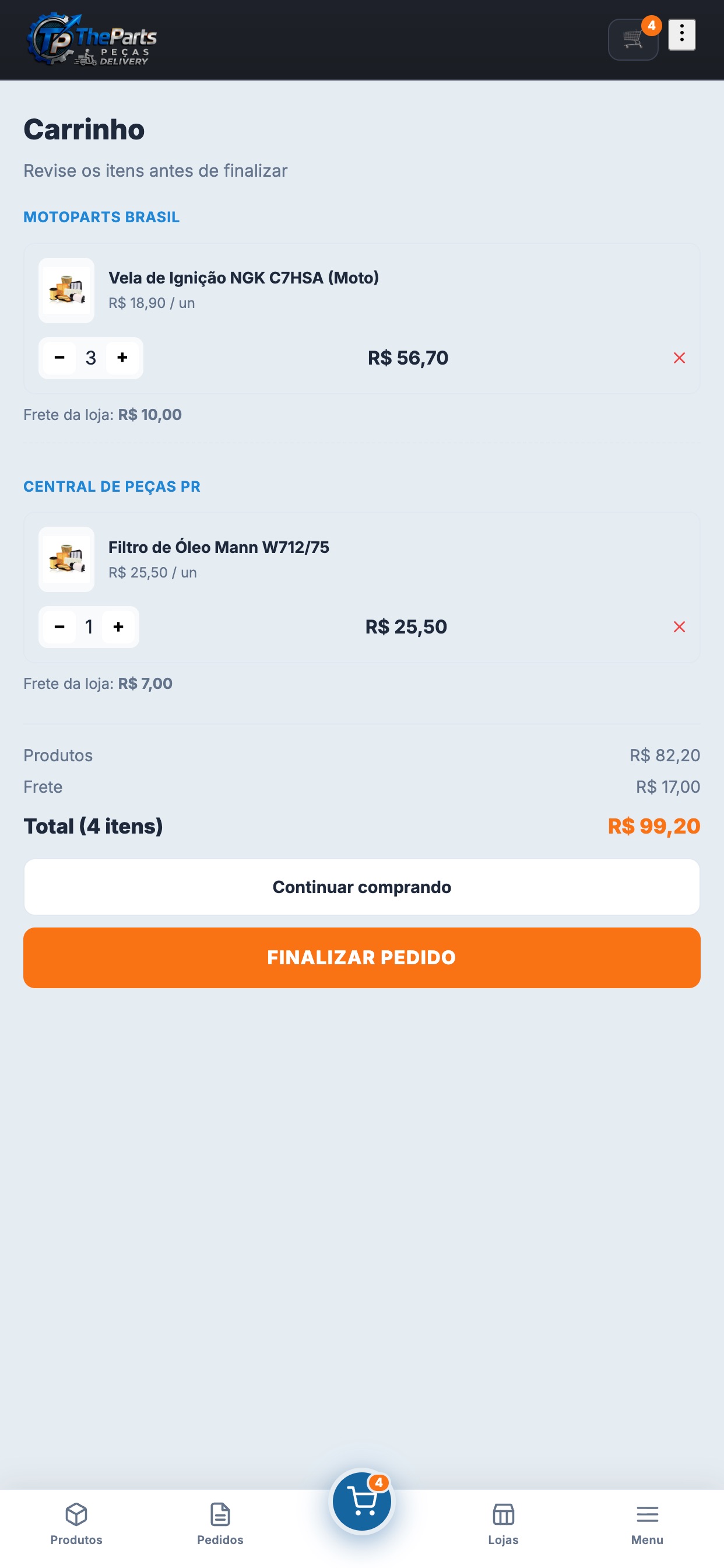Screen dimensions: 724x1568
Task: Open the MOTOPARTS BRASIL store heading
Action: tap(101, 218)
